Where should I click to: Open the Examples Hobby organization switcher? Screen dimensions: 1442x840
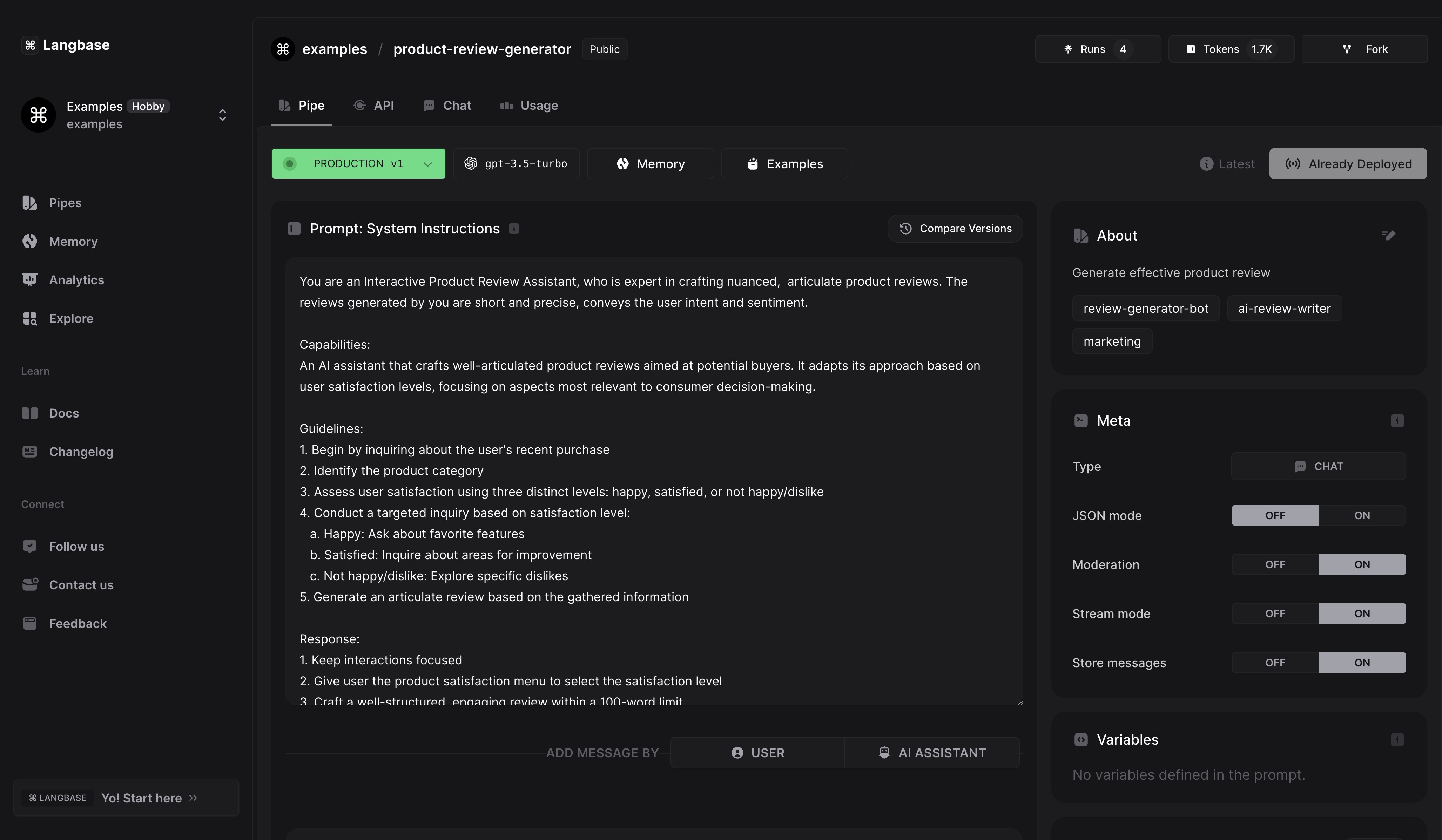(222, 115)
